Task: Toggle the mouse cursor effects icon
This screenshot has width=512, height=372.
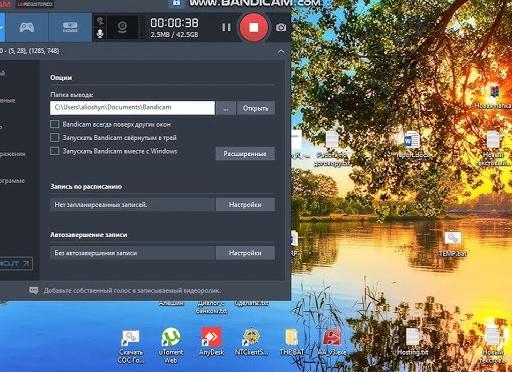Action: 100,21
